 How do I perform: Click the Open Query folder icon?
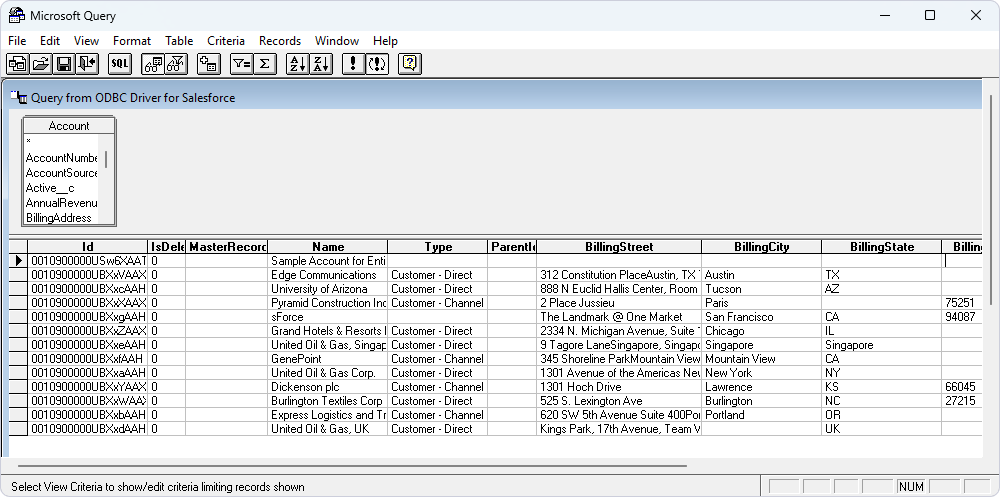pyautogui.click(x=41, y=64)
